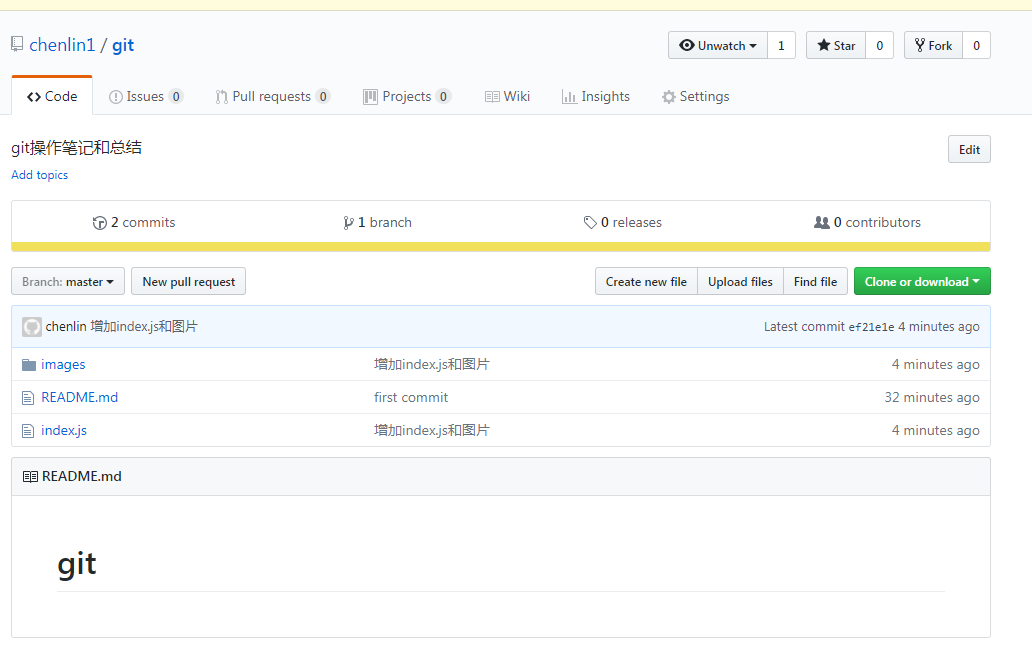Viewport: 1032px width, 655px height.
Task: Fork the repository
Action: [x=933, y=45]
